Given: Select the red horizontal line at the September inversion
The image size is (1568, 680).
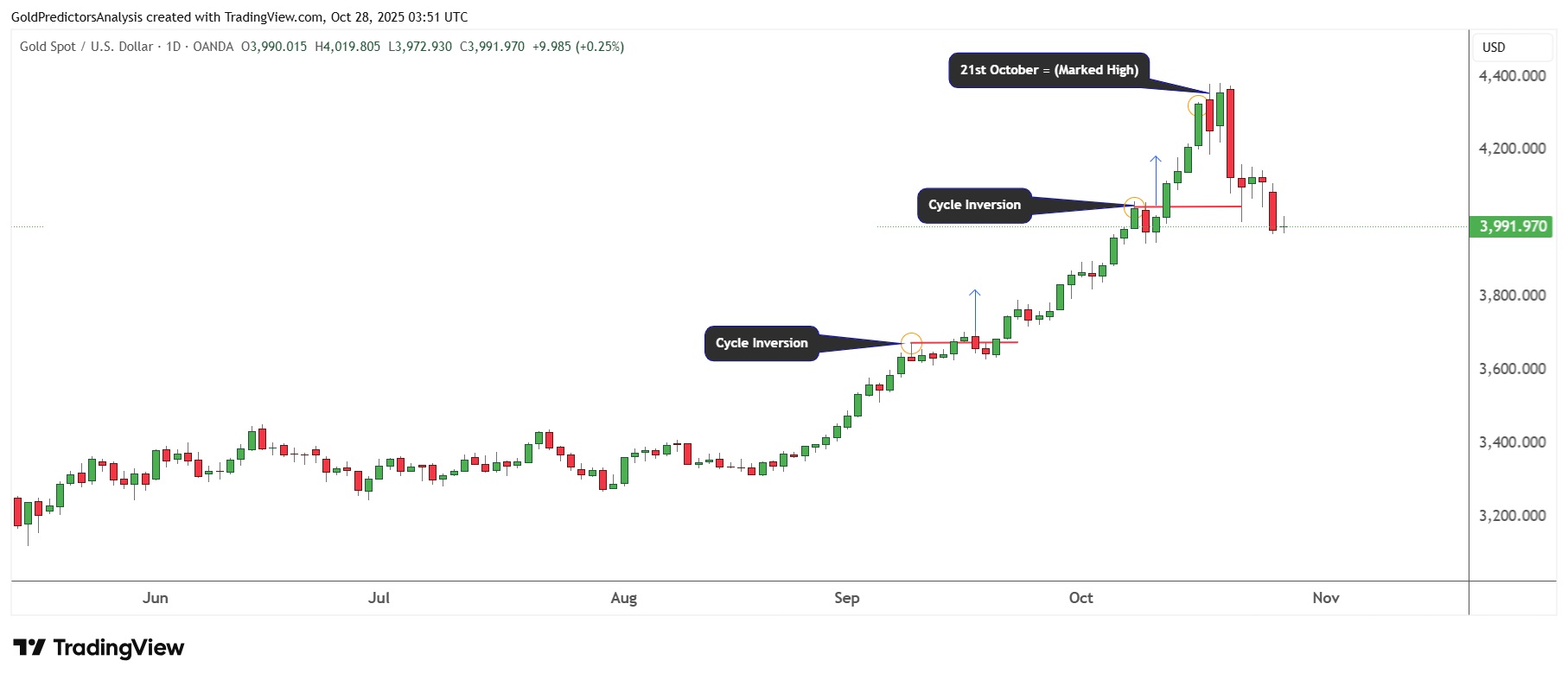Looking at the screenshot, I should (1007, 343).
